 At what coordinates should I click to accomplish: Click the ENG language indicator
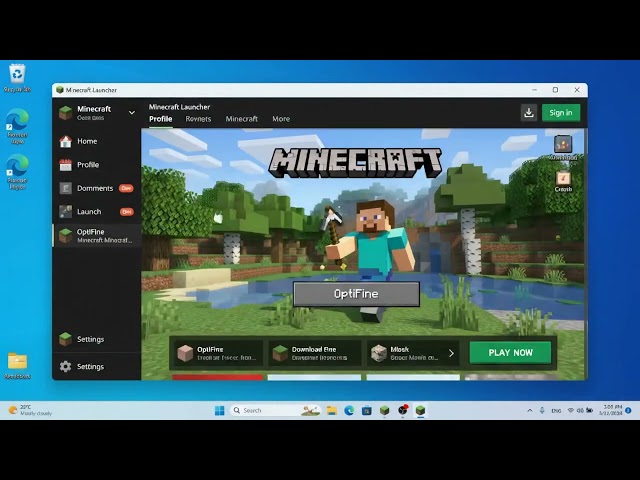coord(556,411)
